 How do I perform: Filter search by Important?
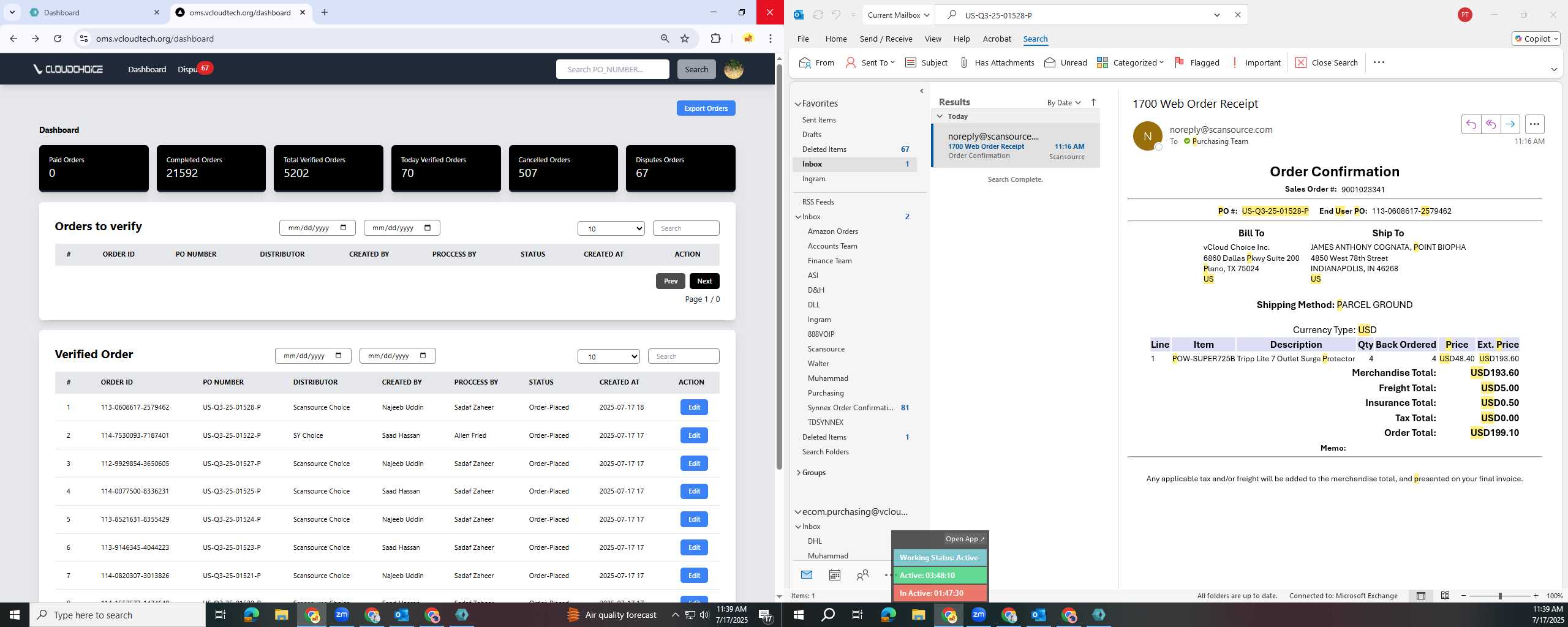pyautogui.click(x=1255, y=62)
